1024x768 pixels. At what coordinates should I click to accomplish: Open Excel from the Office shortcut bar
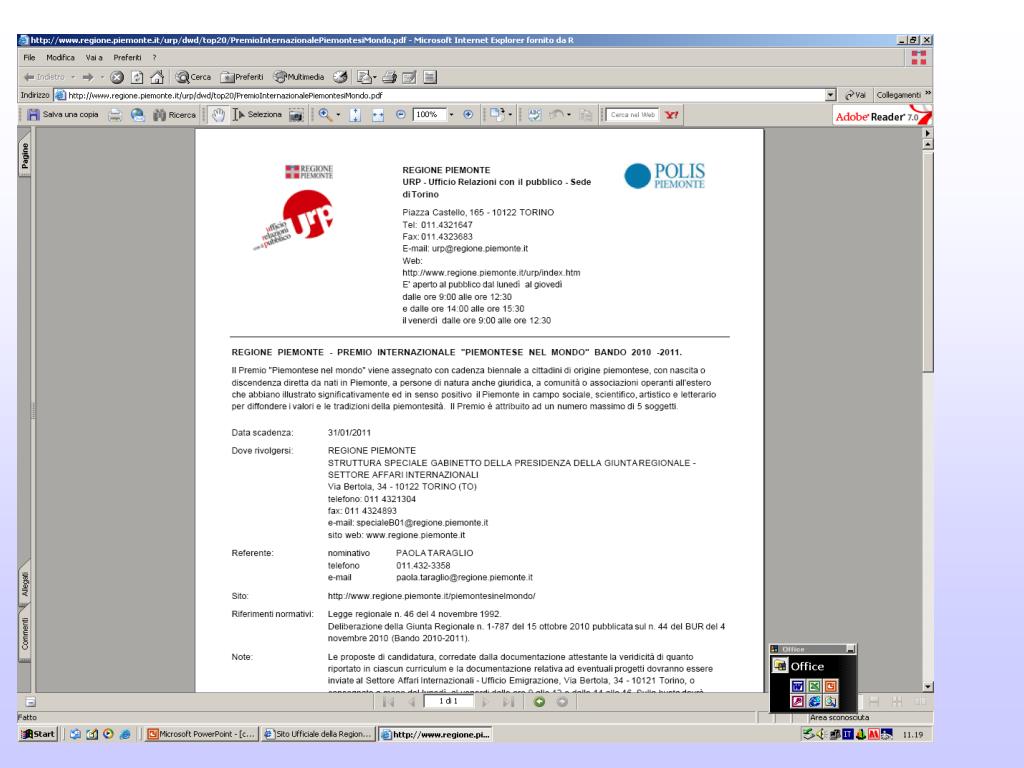[814, 686]
